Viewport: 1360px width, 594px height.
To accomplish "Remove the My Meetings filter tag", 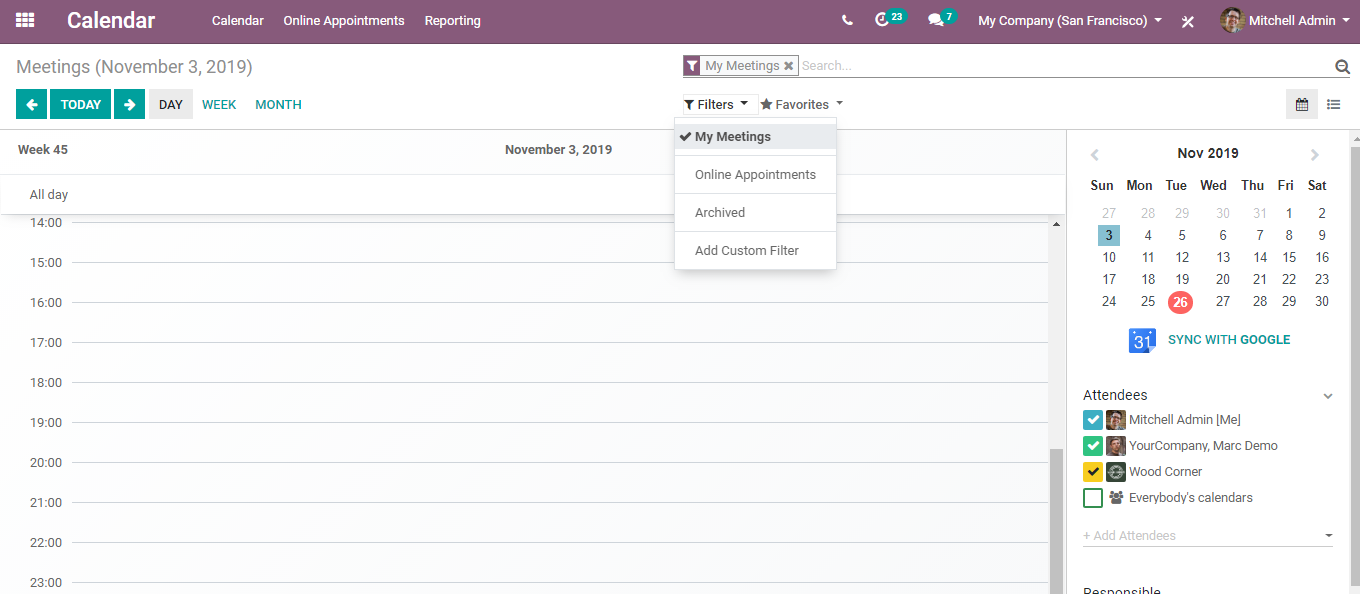I will pyautogui.click(x=789, y=66).
